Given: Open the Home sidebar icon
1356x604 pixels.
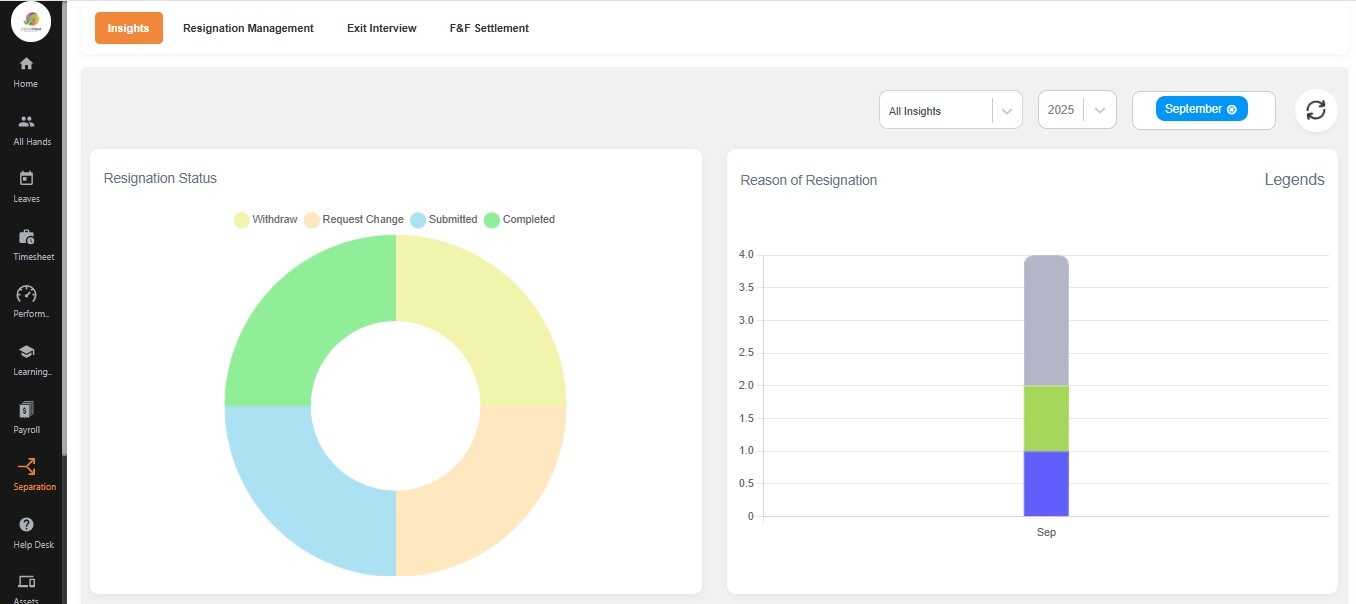Looking at the screenshot, I should (x=26, y=64).
